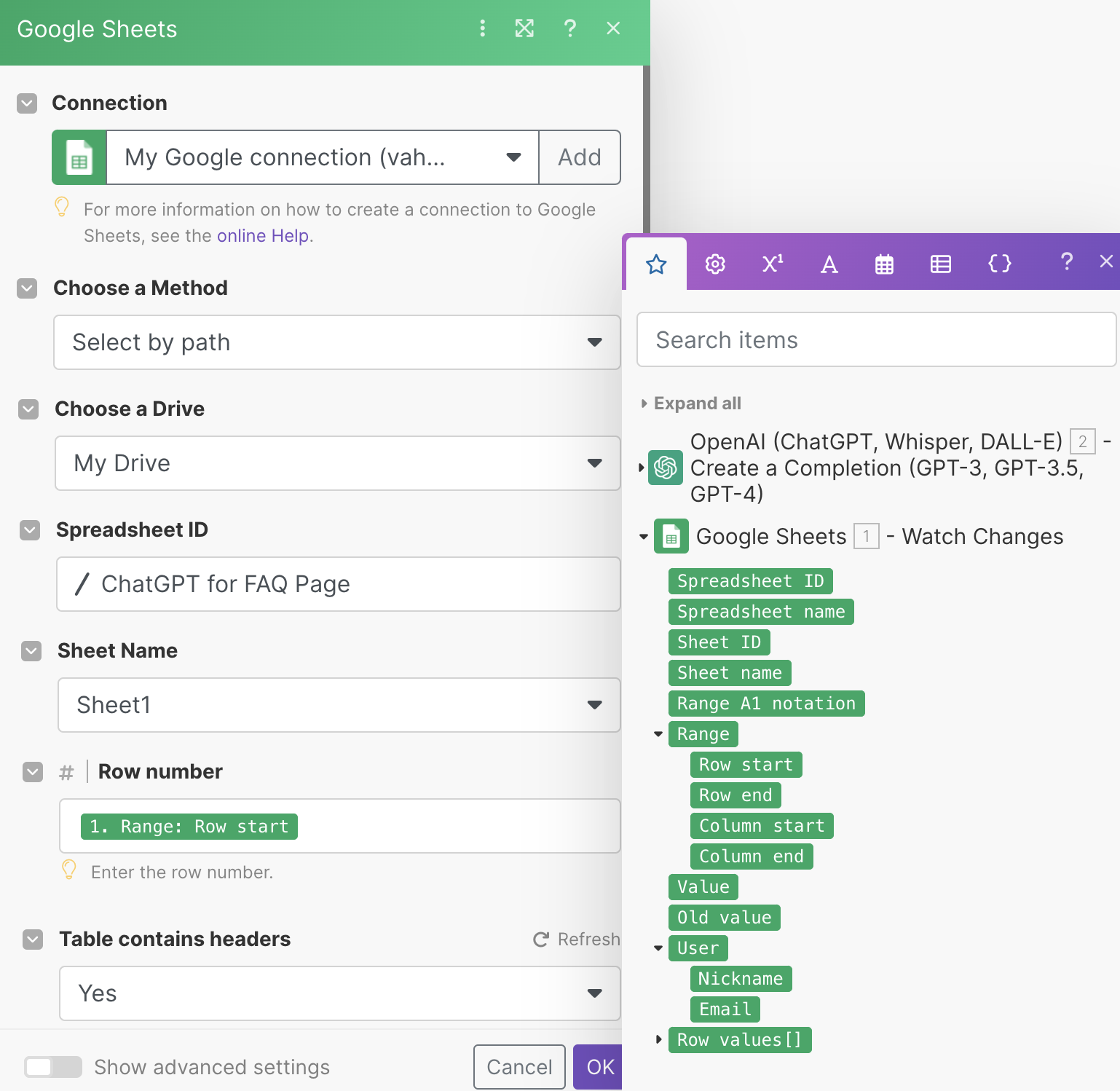Insert the Spreadsheet name variable
Screen dimensions: 1120x1091
761,612
